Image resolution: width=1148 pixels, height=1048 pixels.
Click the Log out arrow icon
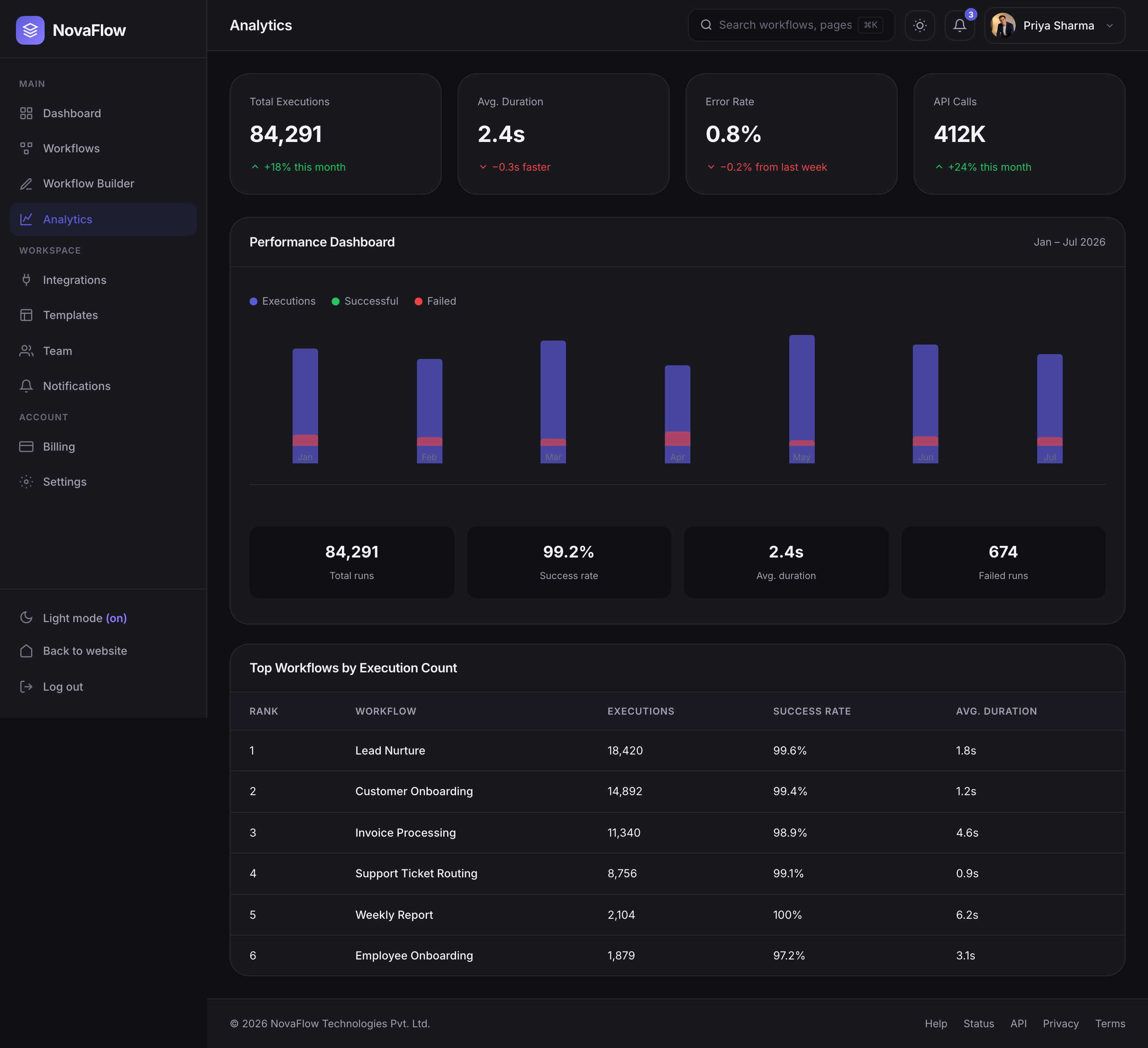(26, 687)
